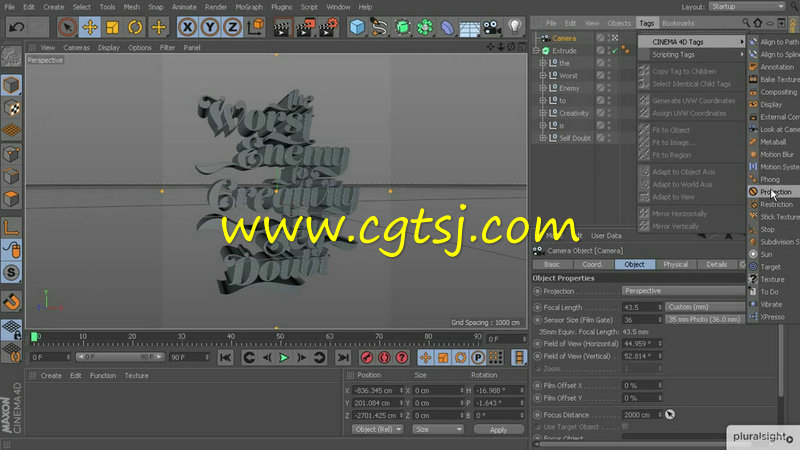Enable Snap magnet icon in left palette

click(x=11, y=302)
